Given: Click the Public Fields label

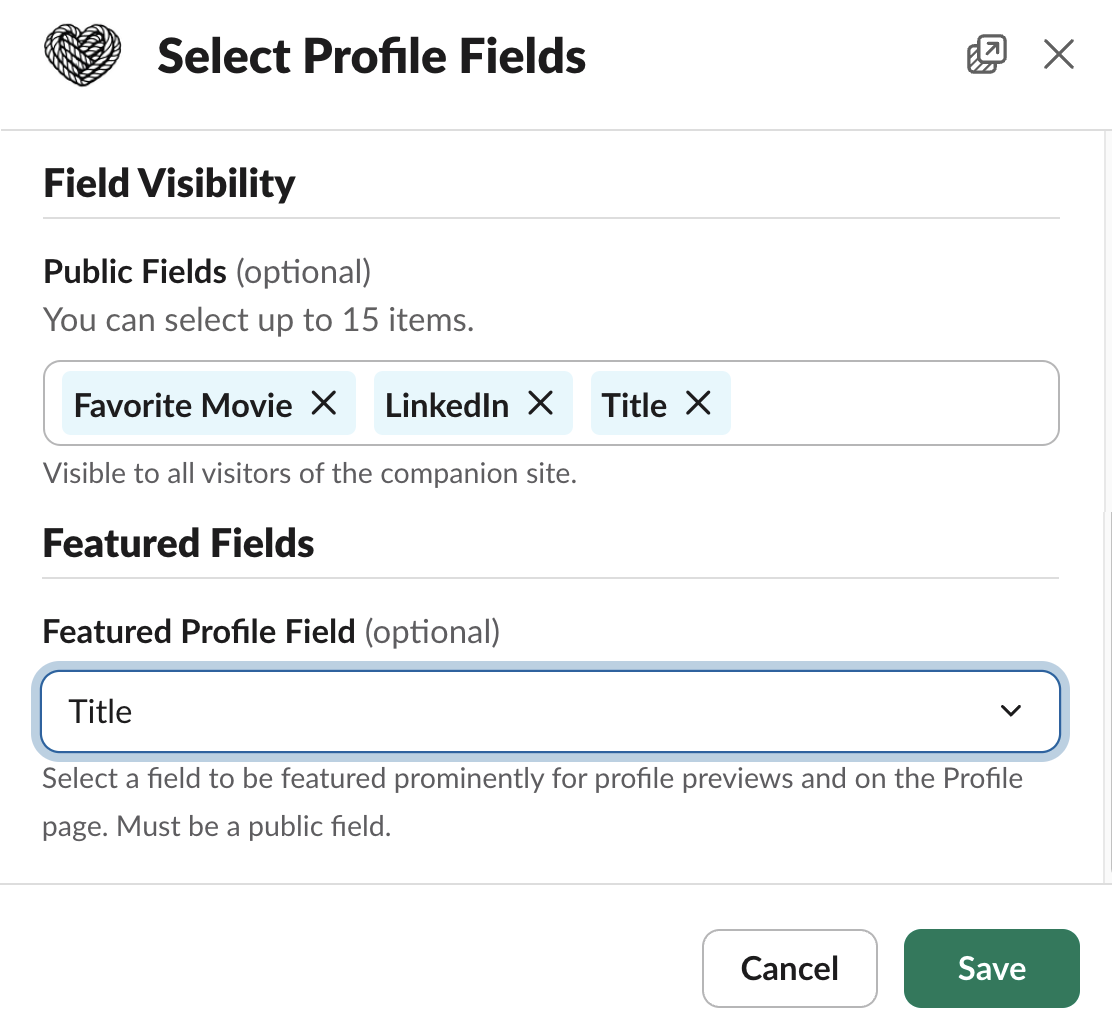Looking at the screenshot, I should [135, 271].
